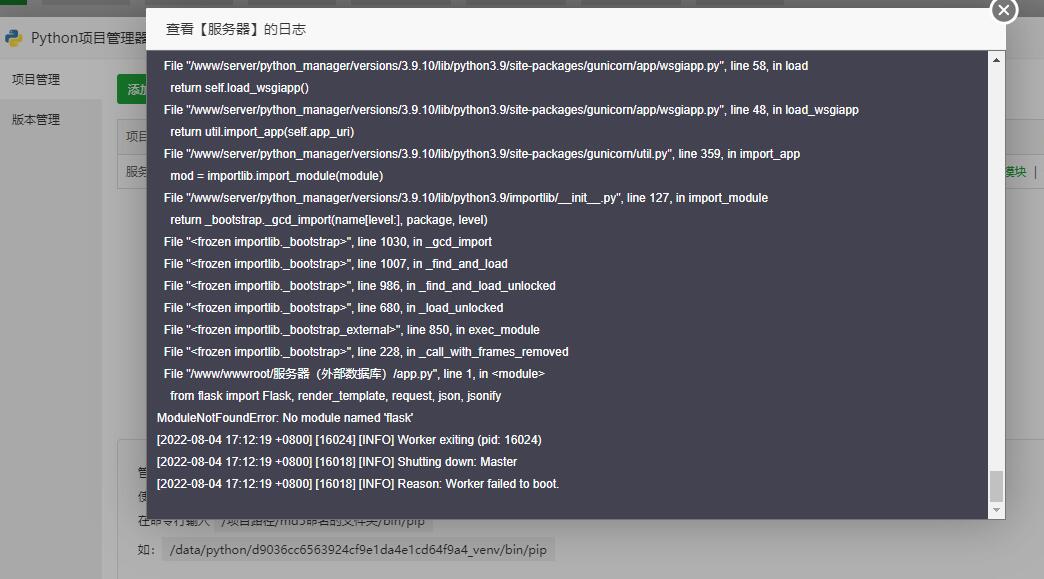
Task: Click the dialog title 查看【服务器】的日志
Action: click(235, 30)
